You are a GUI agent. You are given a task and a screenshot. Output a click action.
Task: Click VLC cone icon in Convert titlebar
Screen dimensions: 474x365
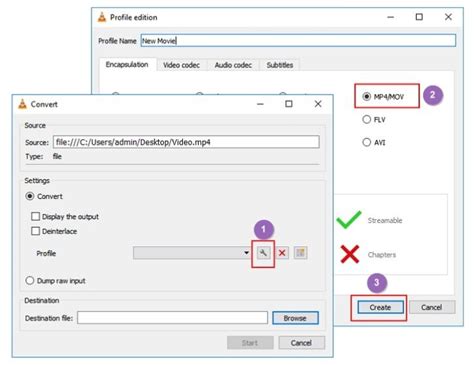(x=22, y=104)
